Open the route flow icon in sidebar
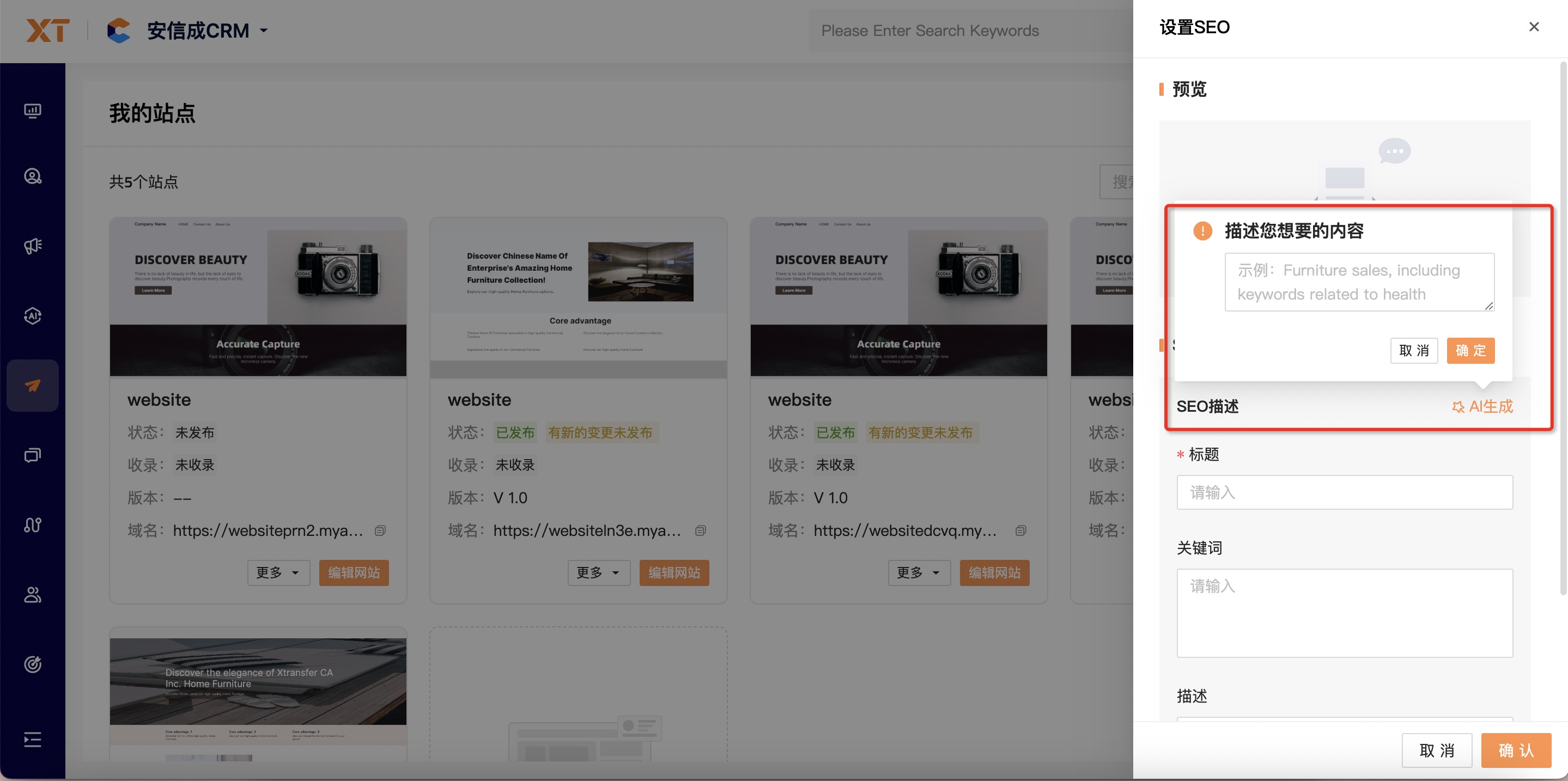This screenshot has width=1568, height=781. point(32,525)
